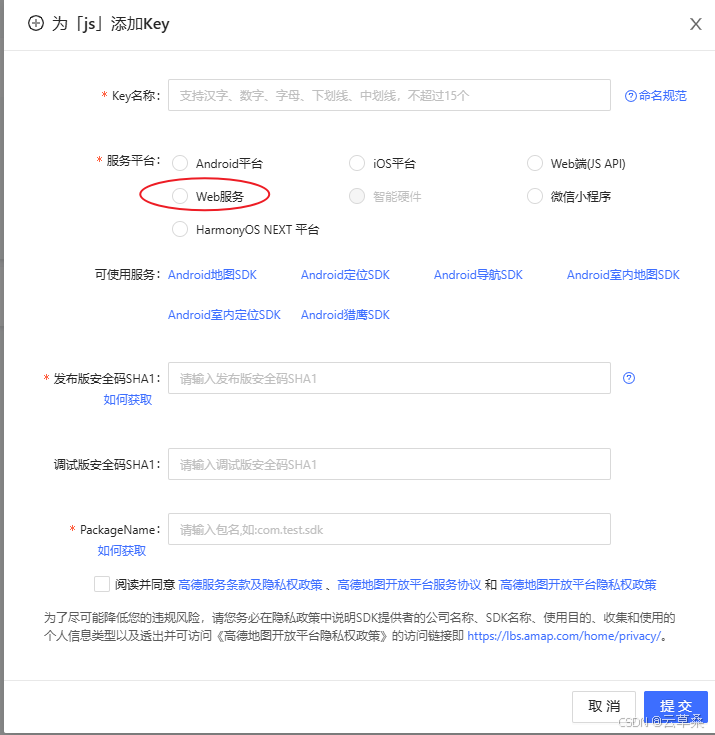Click 如何获取 under PackageName
The image size is (715, 735).
[121, 550]
